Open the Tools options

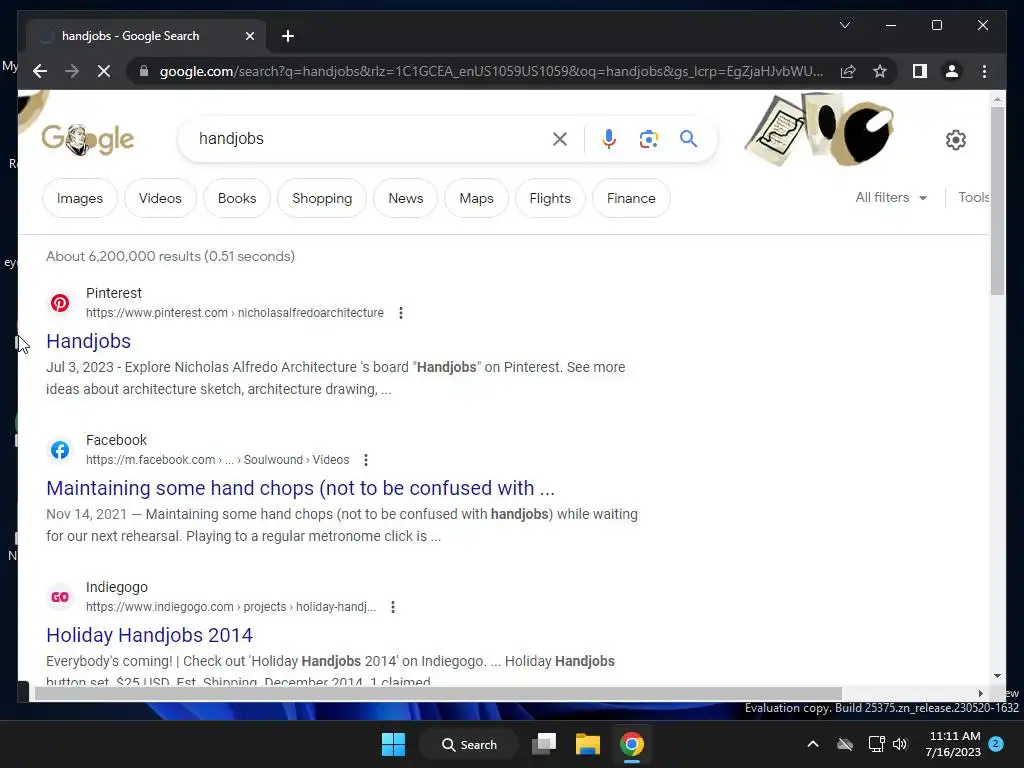click(x=974, y=197)
